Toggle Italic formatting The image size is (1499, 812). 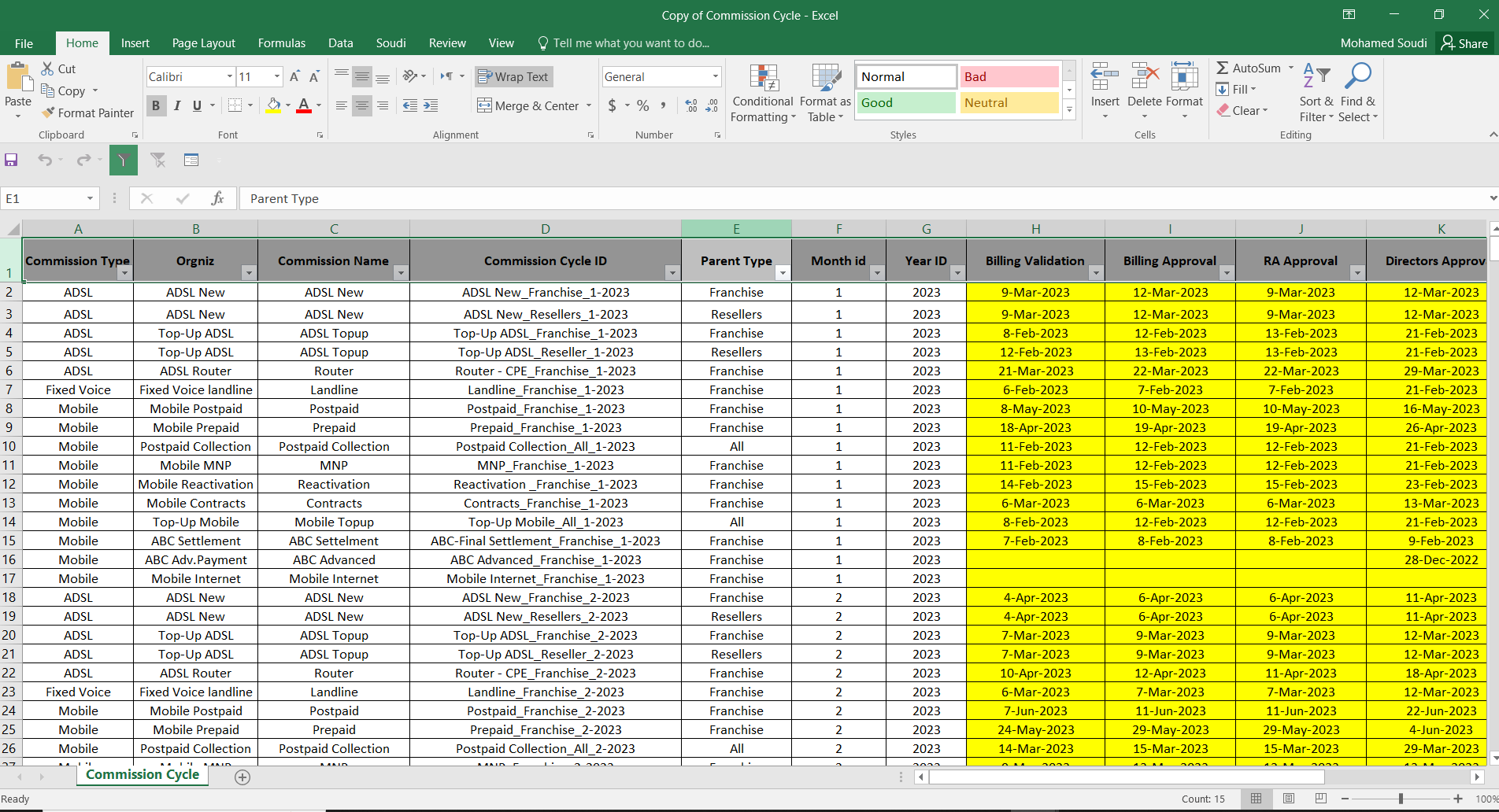[177, 105]
